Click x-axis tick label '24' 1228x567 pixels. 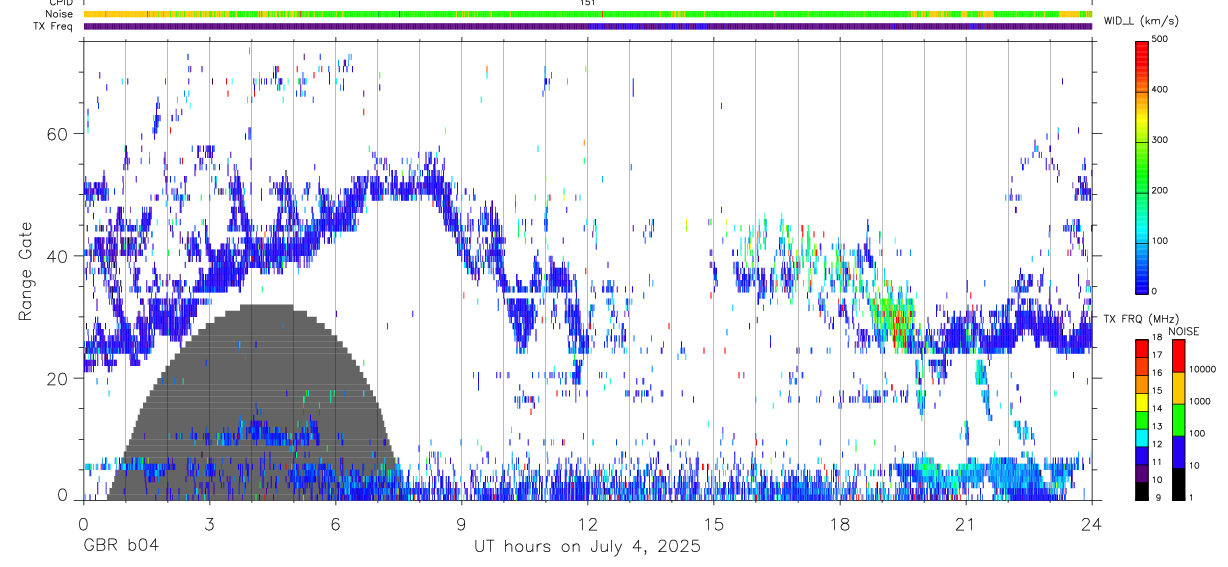pyautogui.click(x=1092, y=524)
